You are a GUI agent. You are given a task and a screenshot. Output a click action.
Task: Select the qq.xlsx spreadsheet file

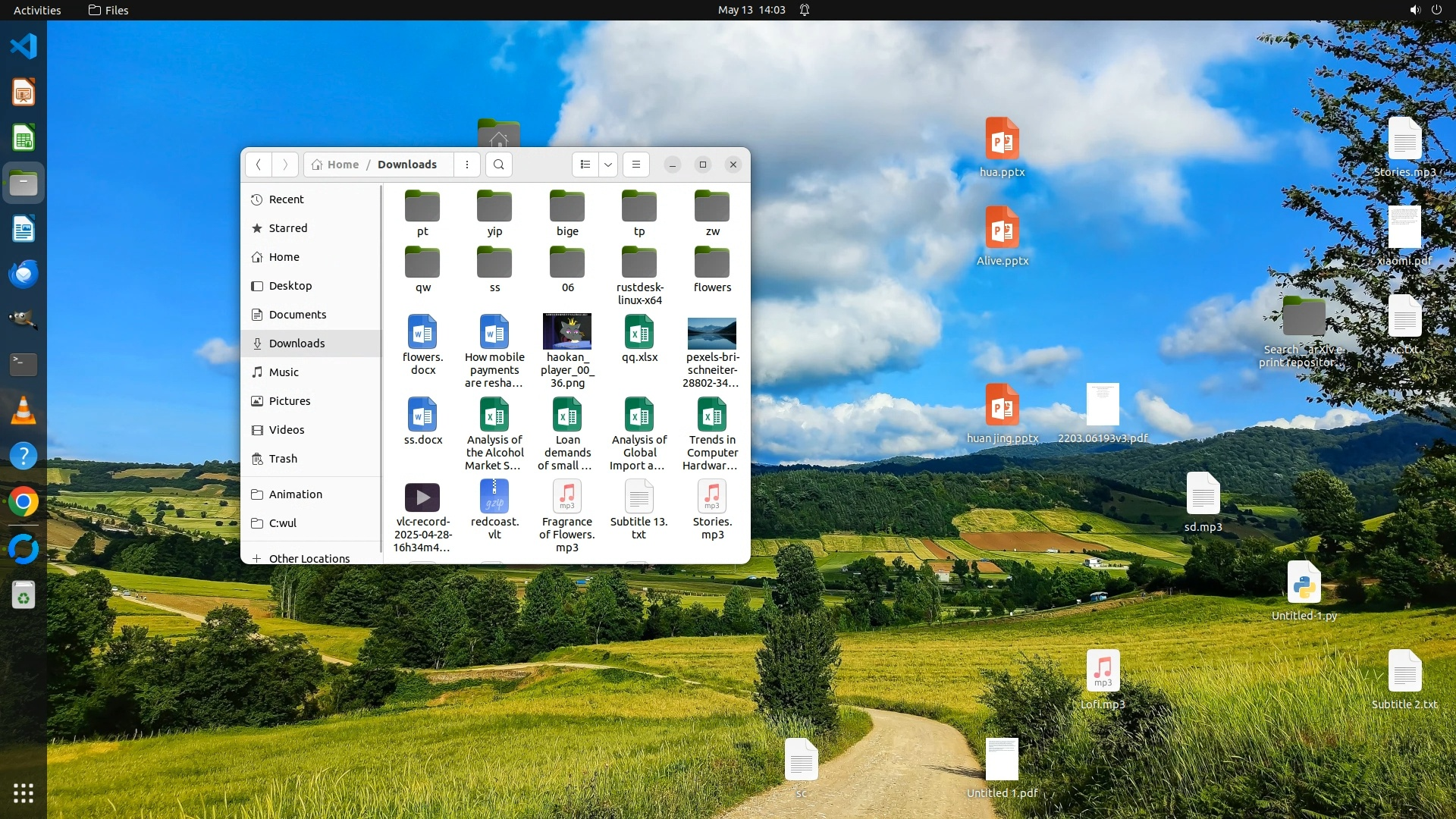coord(639,334)
